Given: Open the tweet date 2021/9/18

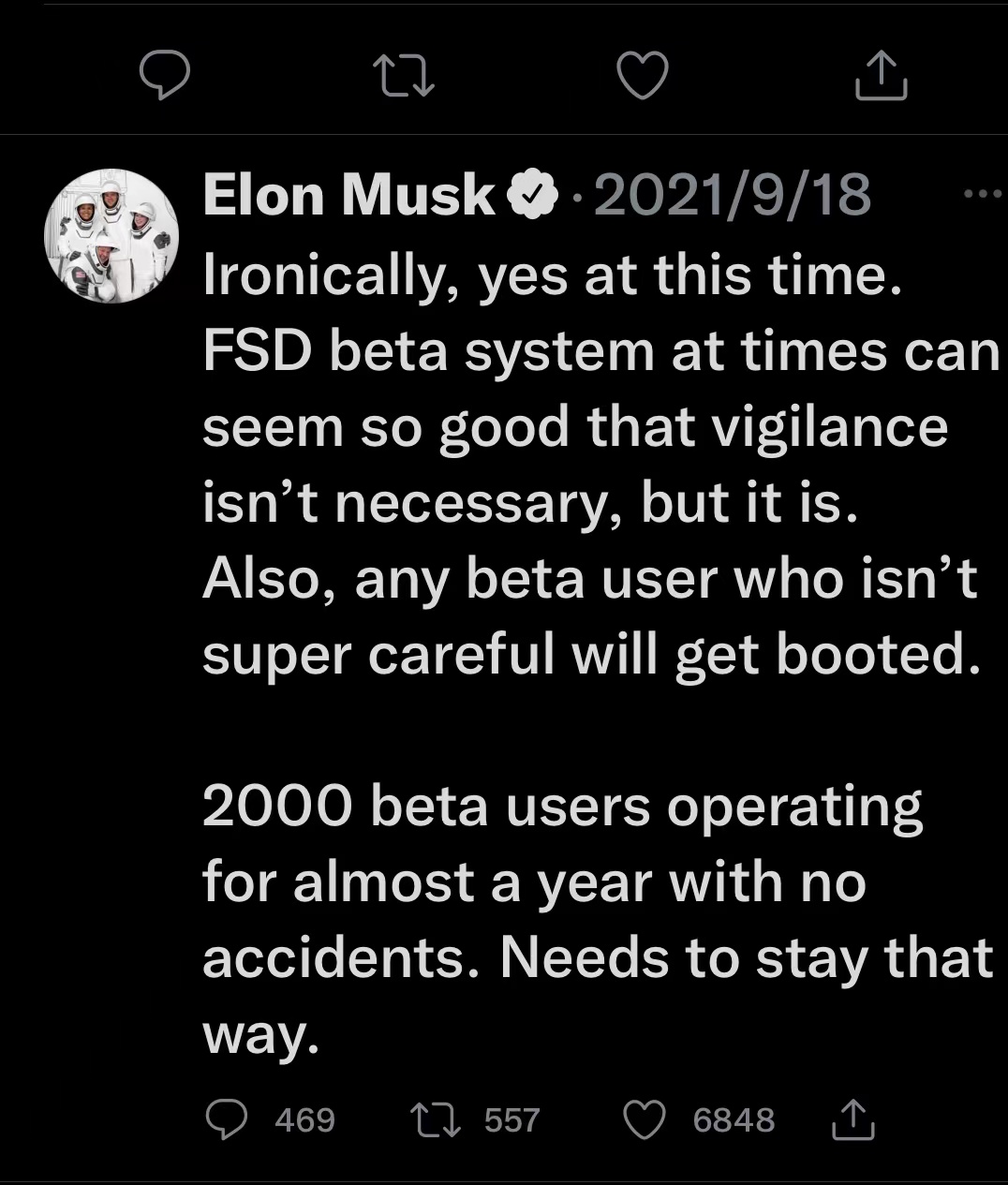Looking at the screenshot, I should (x=732, y=196).
